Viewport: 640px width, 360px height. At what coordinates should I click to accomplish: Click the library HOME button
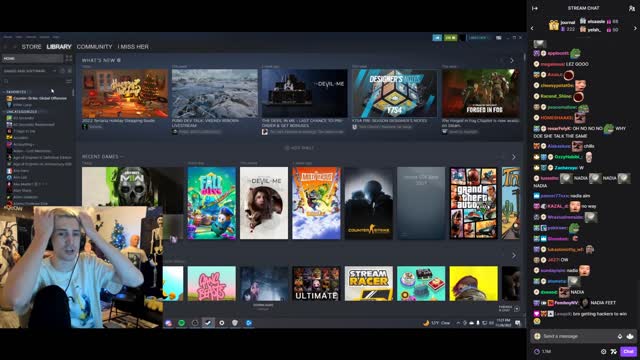(33, 59)
